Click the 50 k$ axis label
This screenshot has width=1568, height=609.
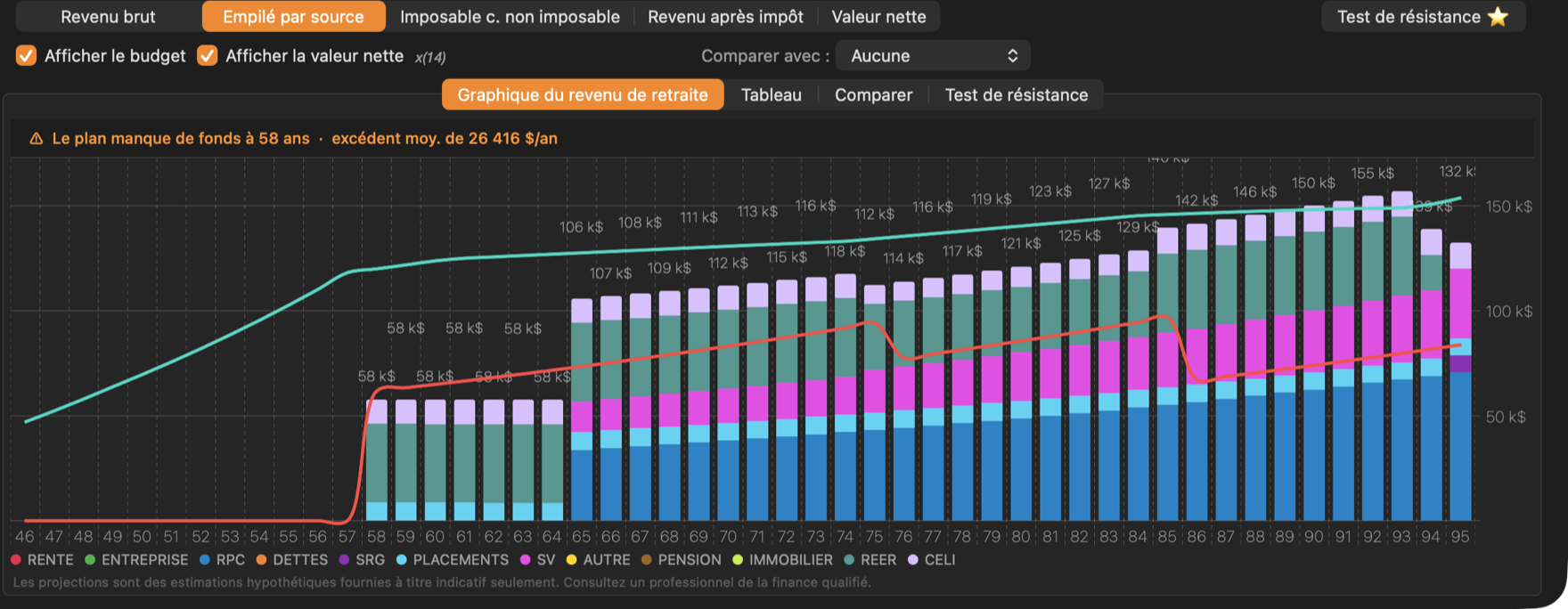pyautogui.click(x=1506, y=417)
